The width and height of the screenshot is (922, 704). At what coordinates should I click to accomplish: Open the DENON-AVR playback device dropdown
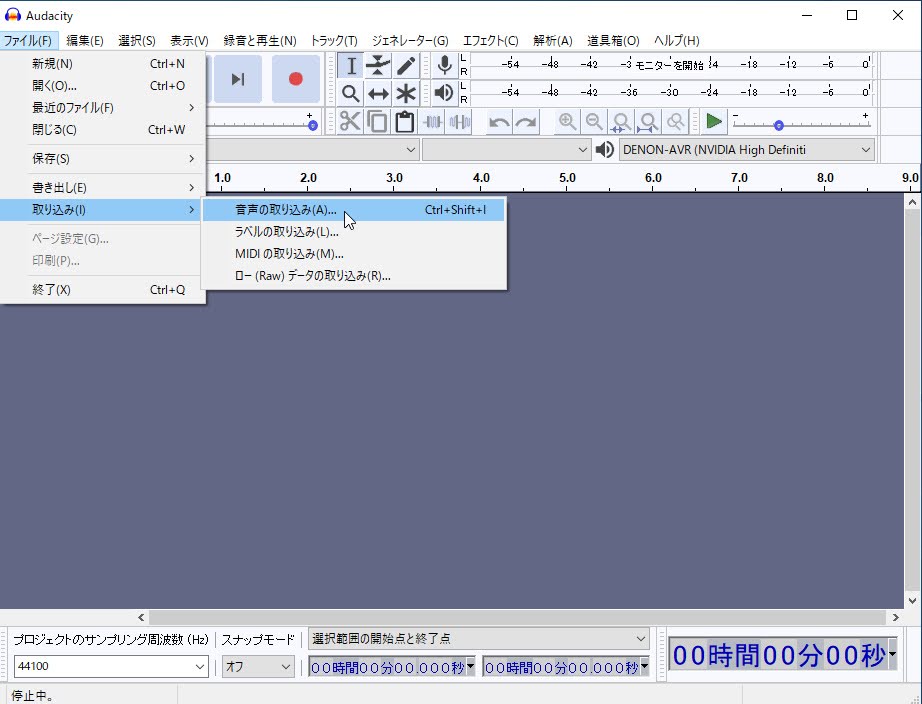pos(746,150)
